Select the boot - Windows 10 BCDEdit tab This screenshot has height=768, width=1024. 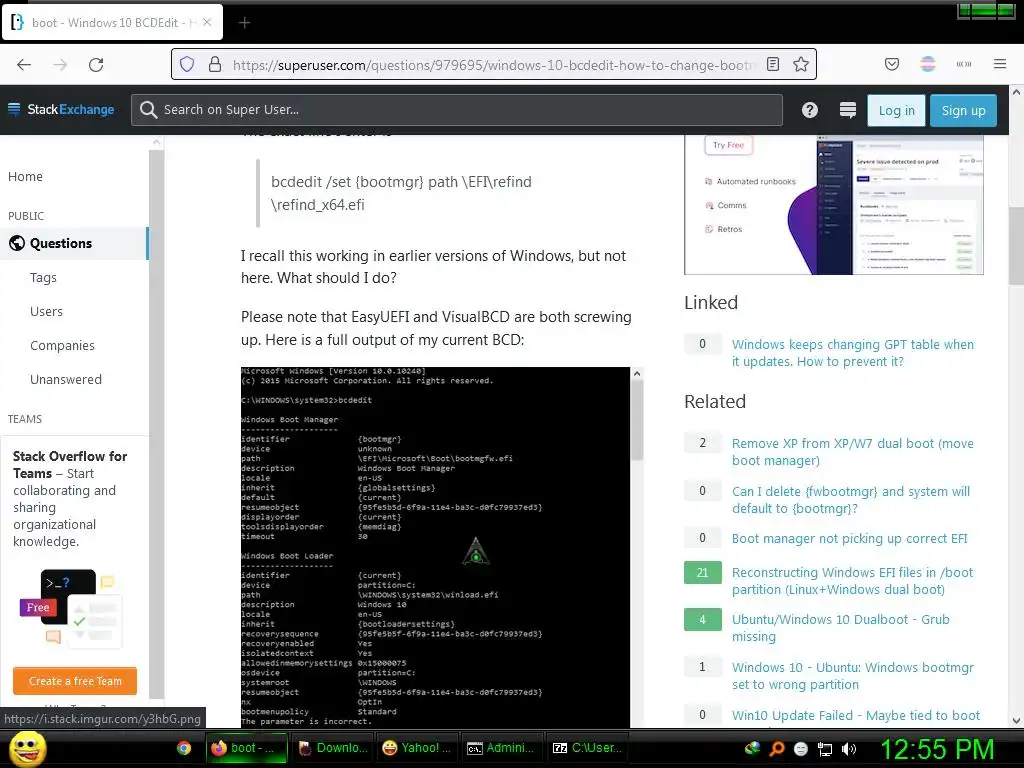112,22
